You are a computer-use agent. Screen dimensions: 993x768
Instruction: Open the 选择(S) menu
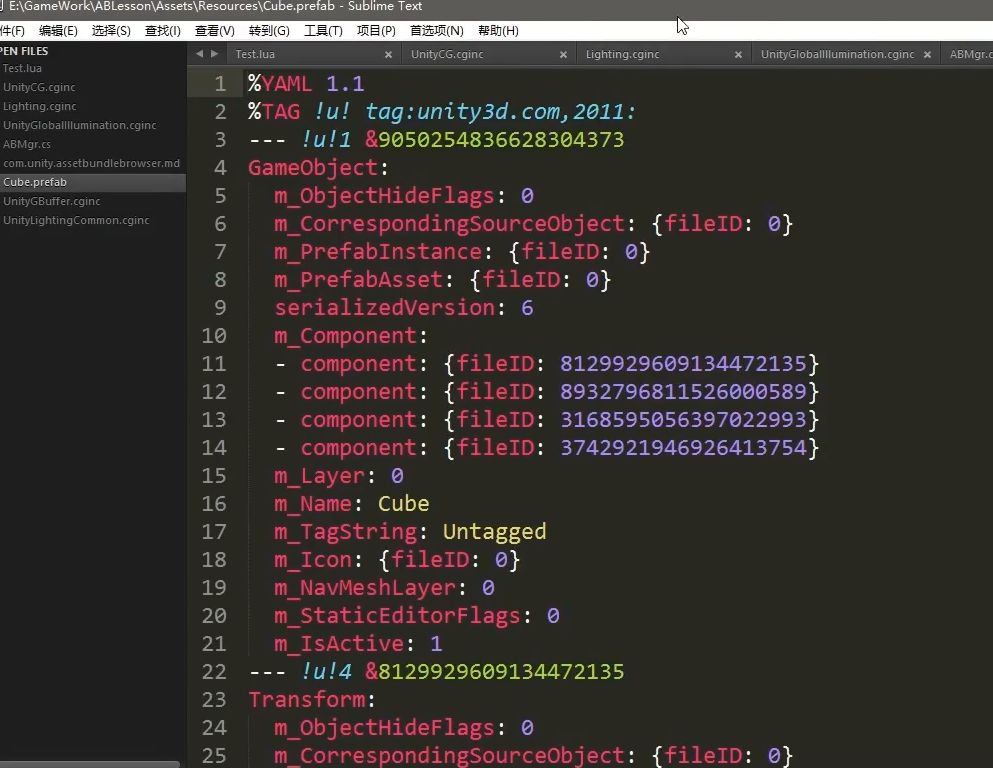(111, 30)
